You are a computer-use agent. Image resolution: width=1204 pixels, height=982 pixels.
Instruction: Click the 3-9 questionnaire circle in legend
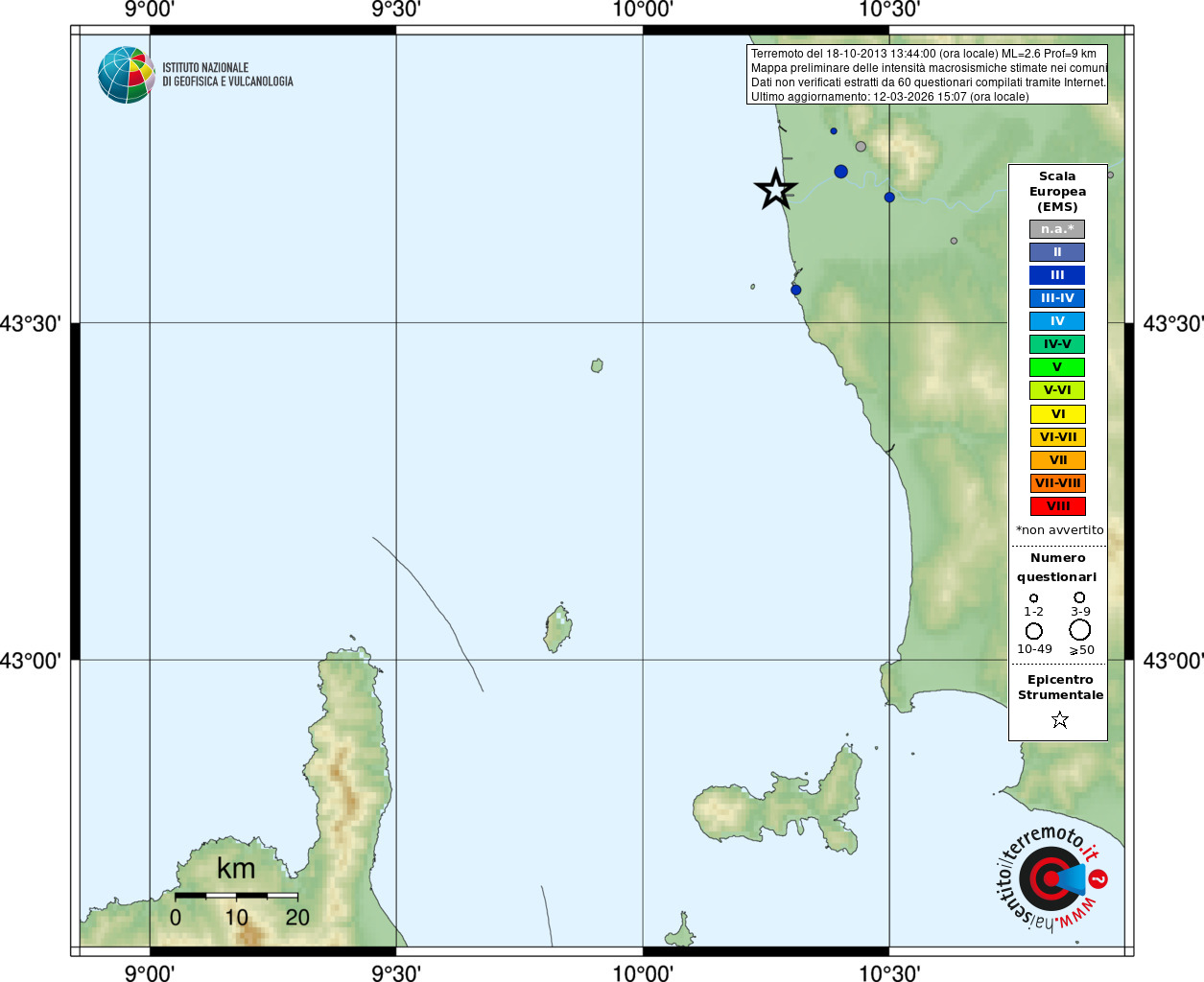pyautogui.click(x=1079, y=597)
